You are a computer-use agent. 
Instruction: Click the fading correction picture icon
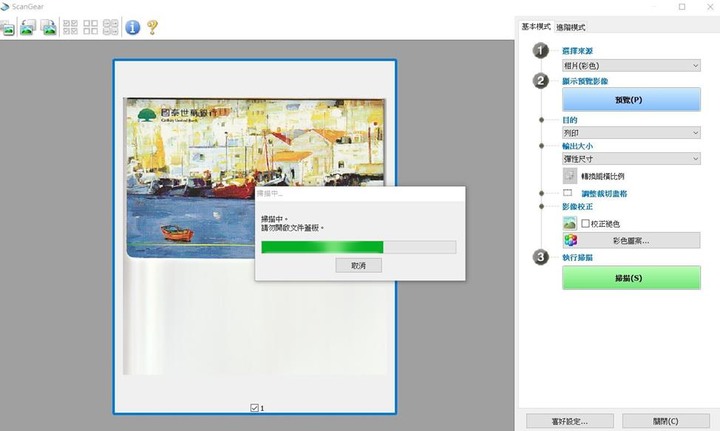pos(570,224)
